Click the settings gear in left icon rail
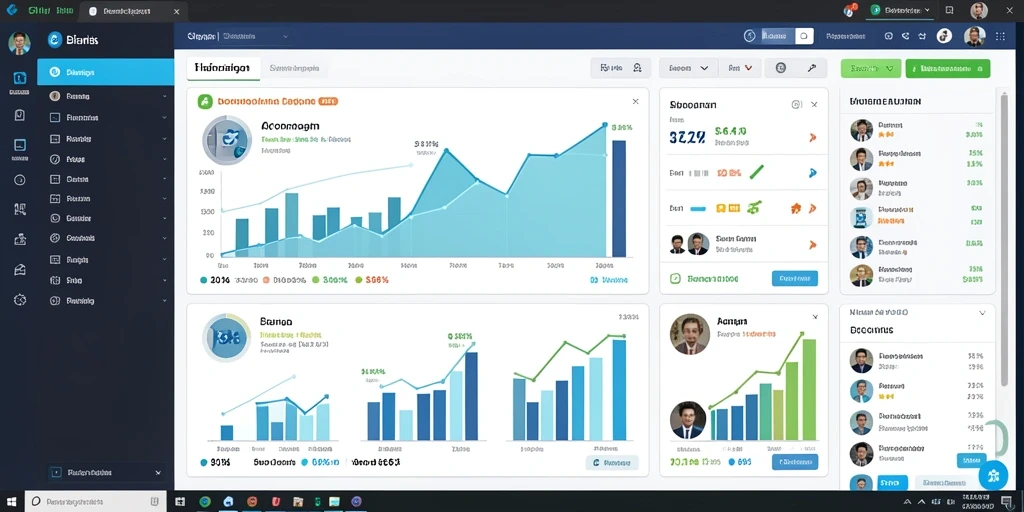1024x512 pixels. click(x=20, y=300)
